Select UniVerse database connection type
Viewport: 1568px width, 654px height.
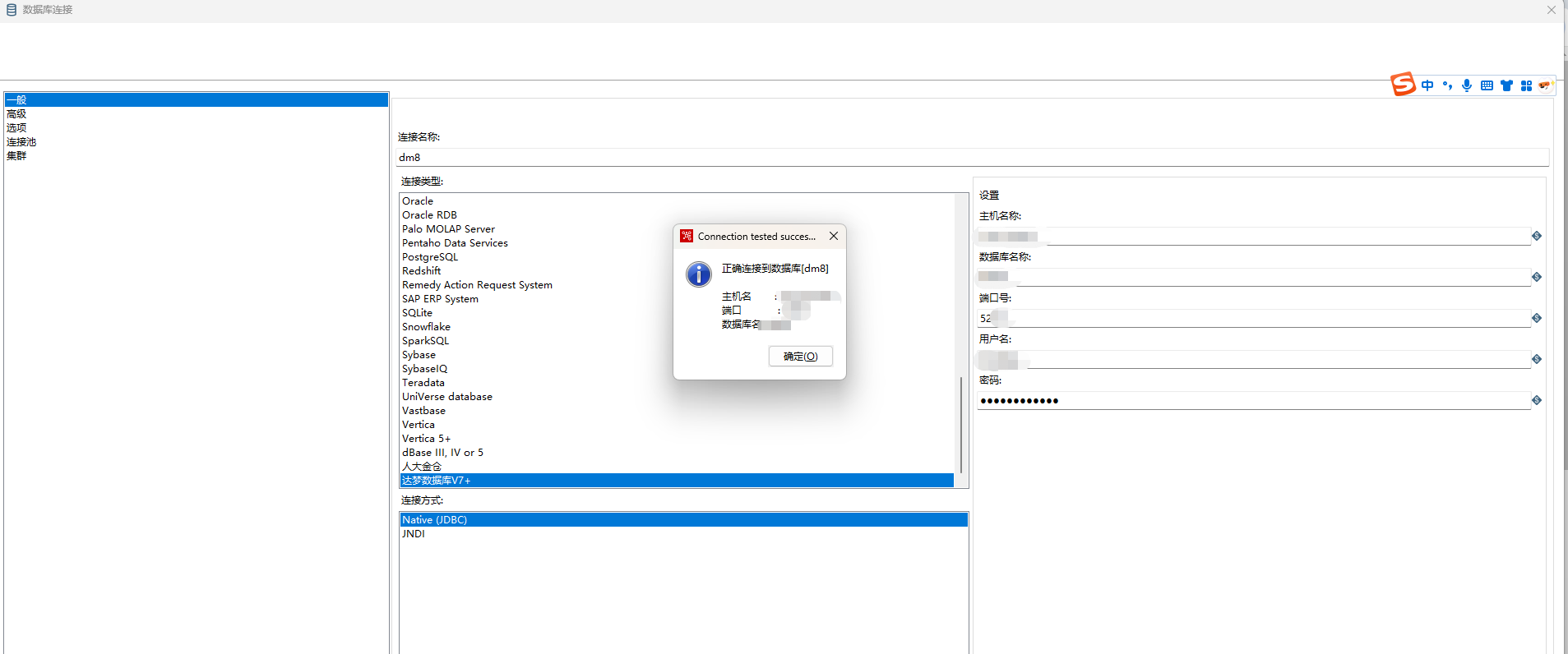coord(677,397)
